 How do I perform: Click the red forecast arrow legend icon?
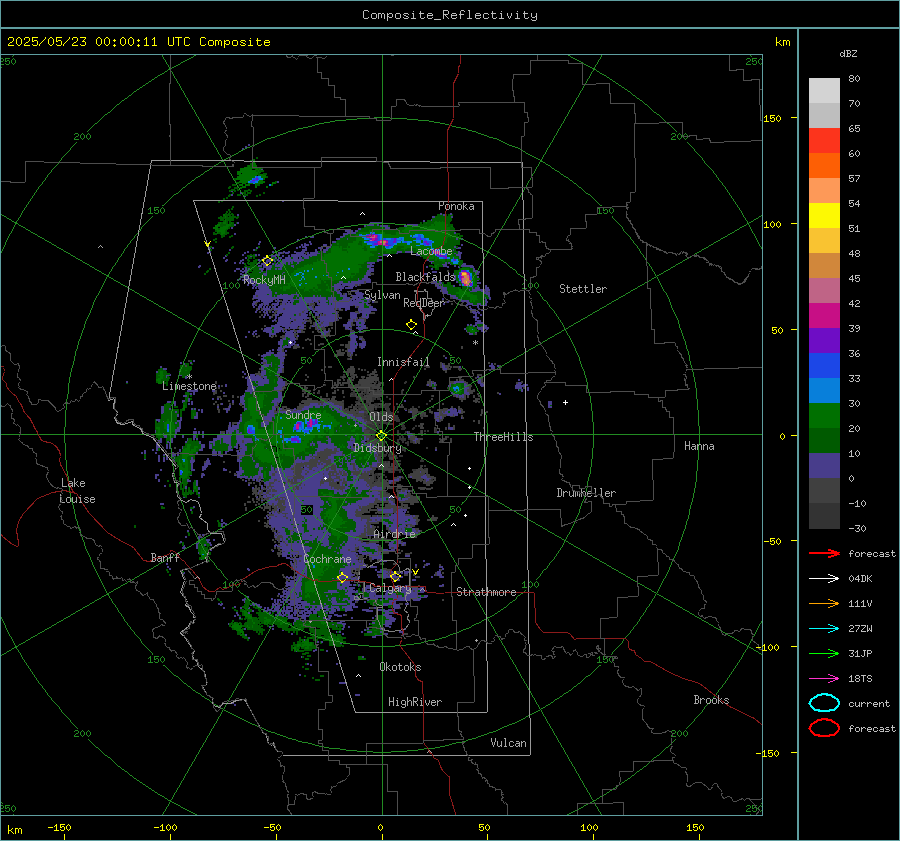pos(824,553)
